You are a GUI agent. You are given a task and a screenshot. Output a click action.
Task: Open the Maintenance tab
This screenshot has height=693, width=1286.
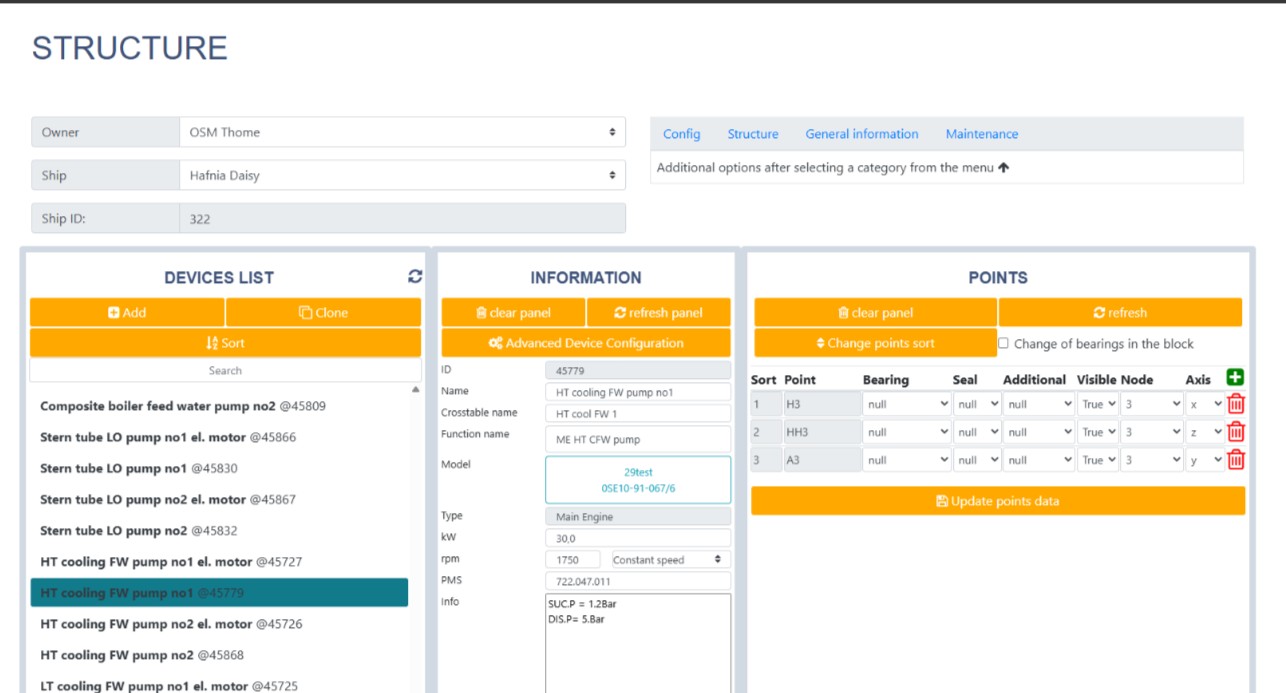pyautogui.click(x=981, y=134)
